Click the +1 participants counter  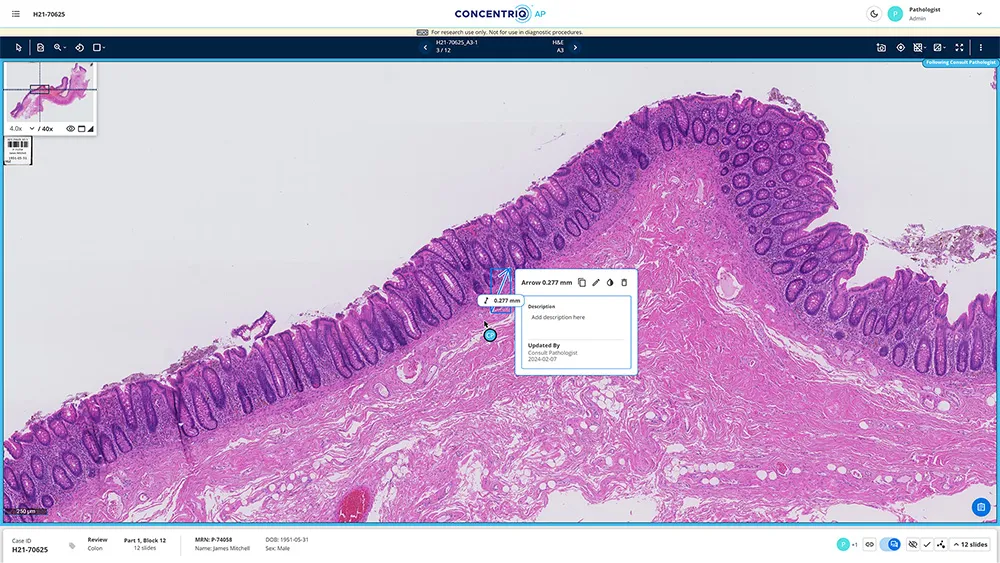pyautogui.click(x=855, y=545)
